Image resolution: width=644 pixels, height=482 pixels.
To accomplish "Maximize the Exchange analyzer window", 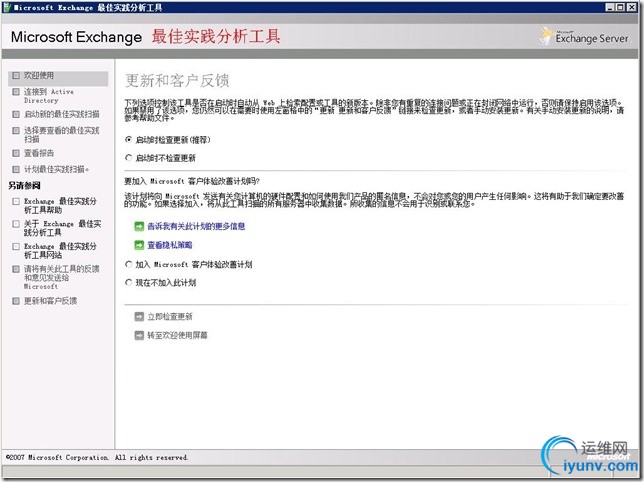I will [x=621, y=7].
